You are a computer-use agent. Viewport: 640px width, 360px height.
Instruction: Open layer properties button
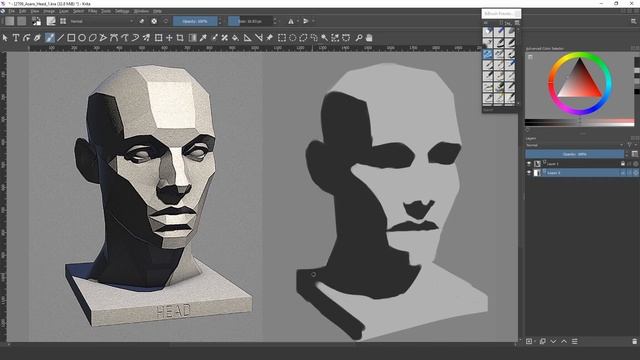coord(575,341)
